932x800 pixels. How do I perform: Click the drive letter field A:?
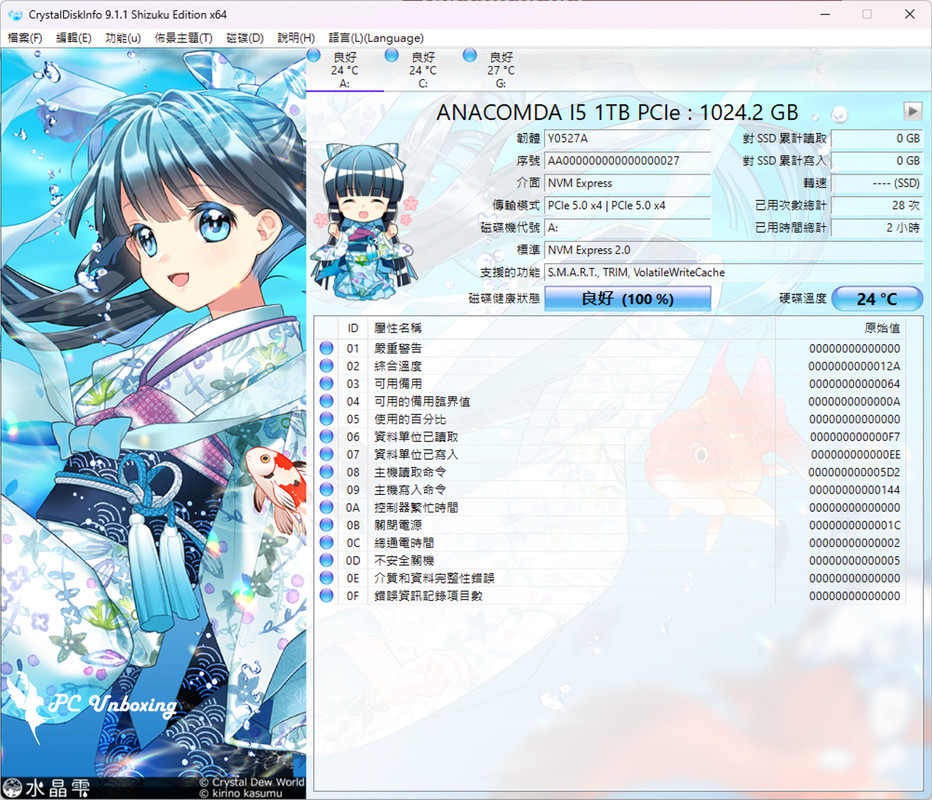pyautogui.click(x=628, y=228)
